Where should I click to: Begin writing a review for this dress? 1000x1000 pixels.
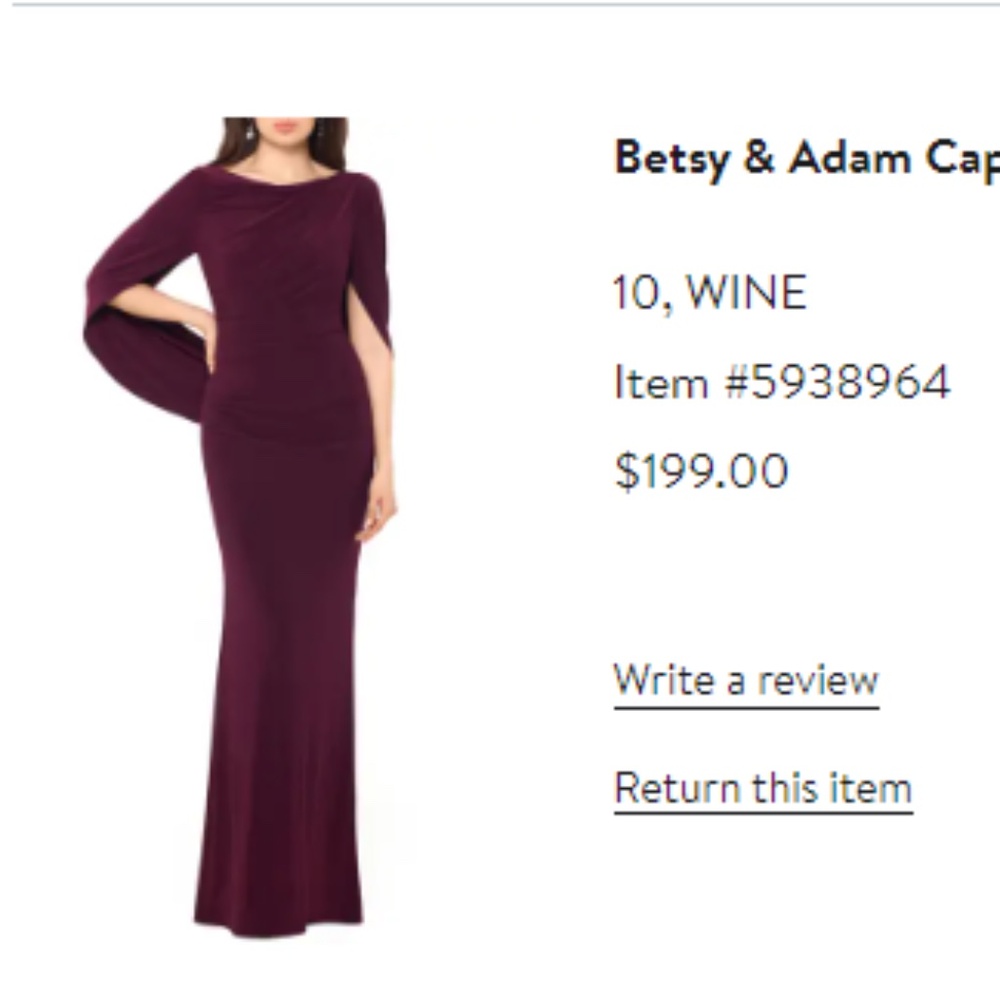point(748,680)
